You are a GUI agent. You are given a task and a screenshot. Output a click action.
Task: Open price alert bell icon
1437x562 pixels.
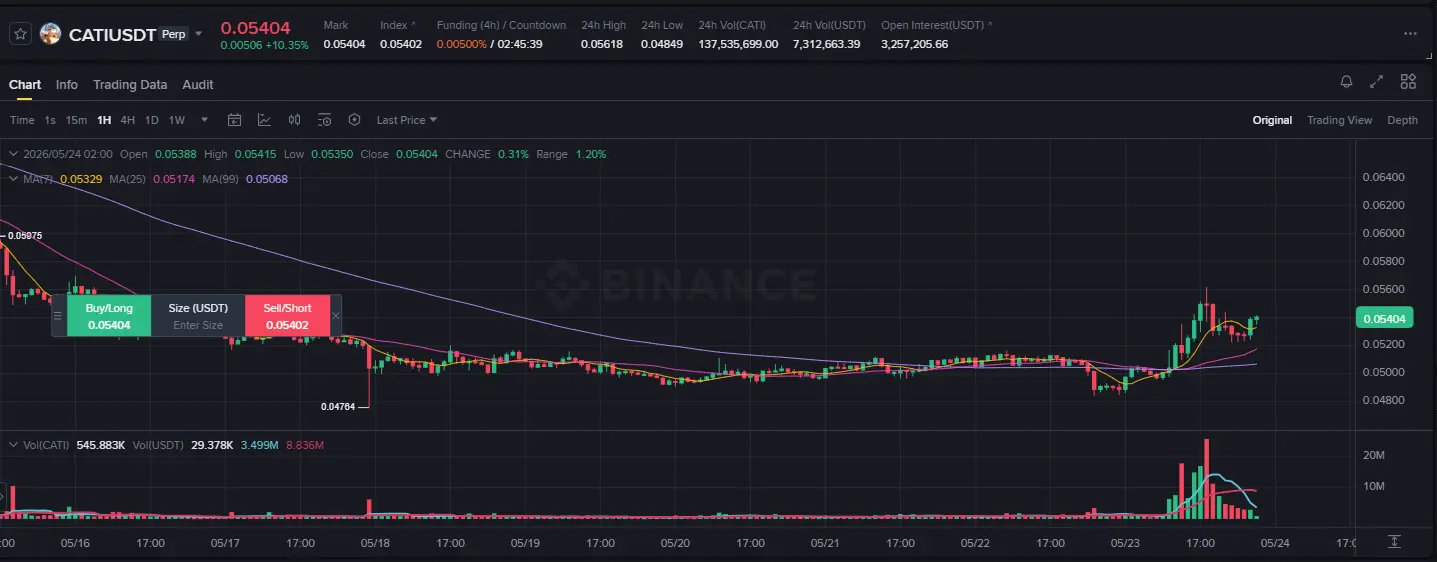(1346, 82)
